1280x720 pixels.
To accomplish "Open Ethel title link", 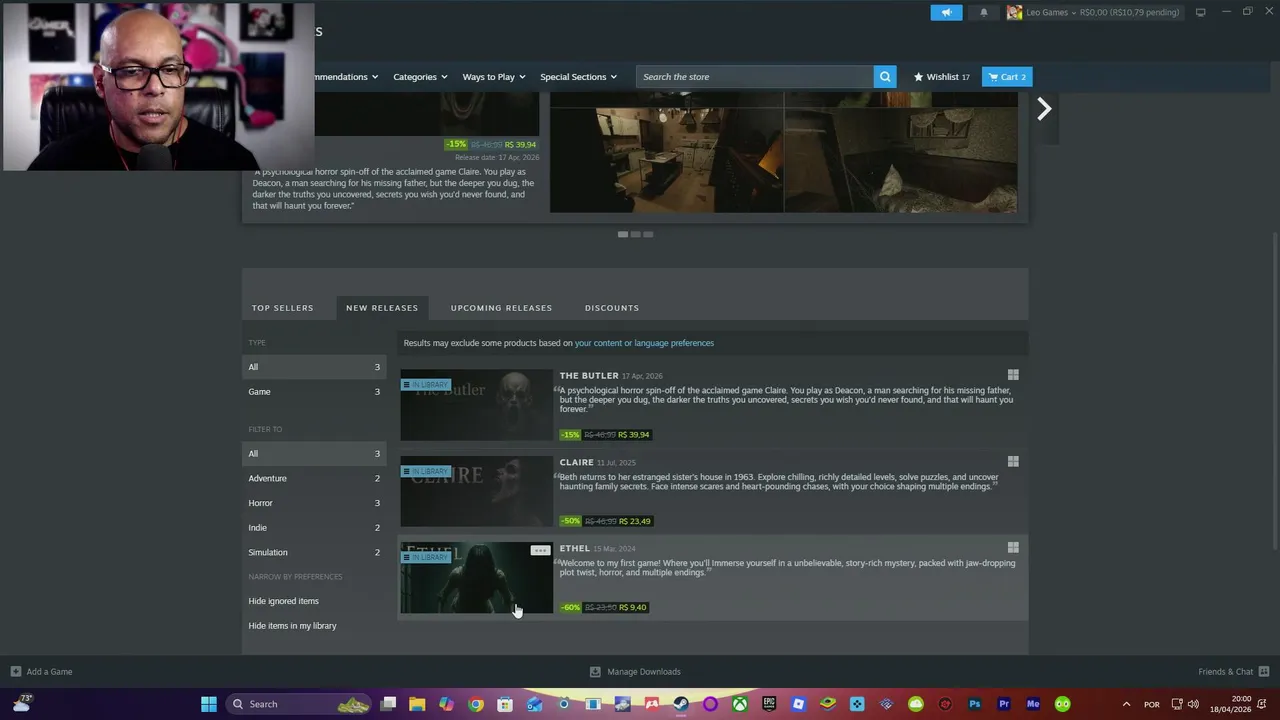I will (x=575, y=548).
